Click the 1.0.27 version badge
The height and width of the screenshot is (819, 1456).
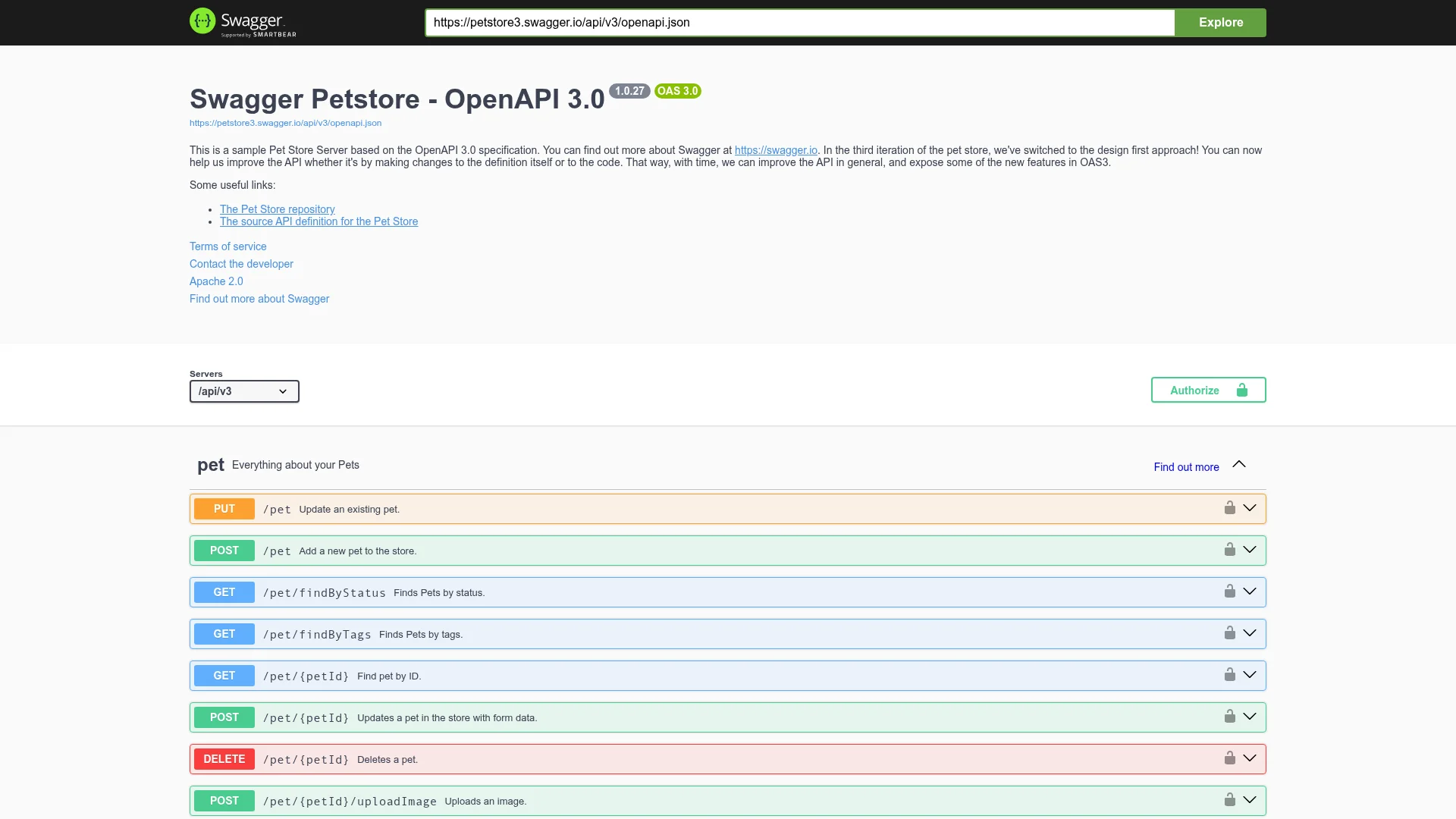coord(629,90)
